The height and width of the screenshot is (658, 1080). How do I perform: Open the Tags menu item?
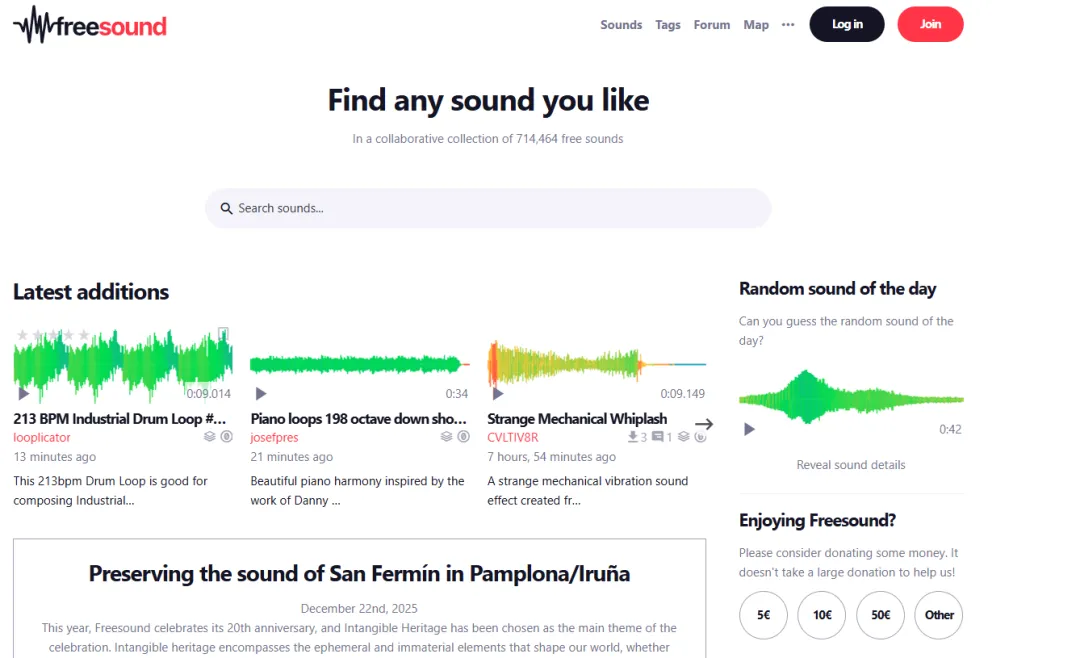(667, 25)
